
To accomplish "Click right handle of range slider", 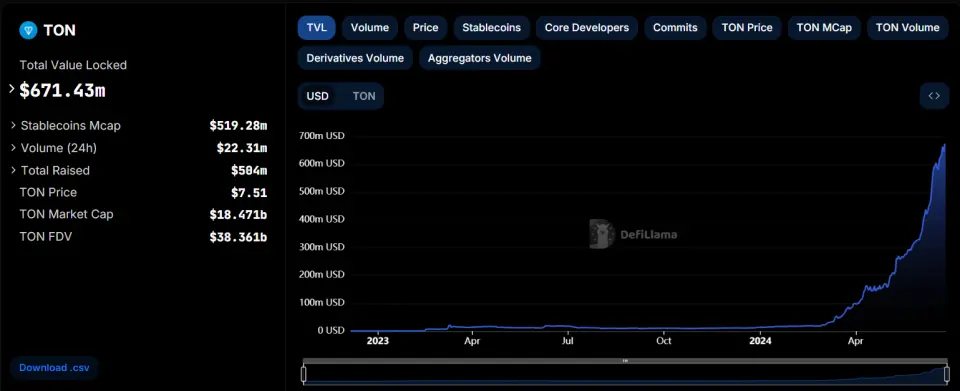I will point(947,374).
